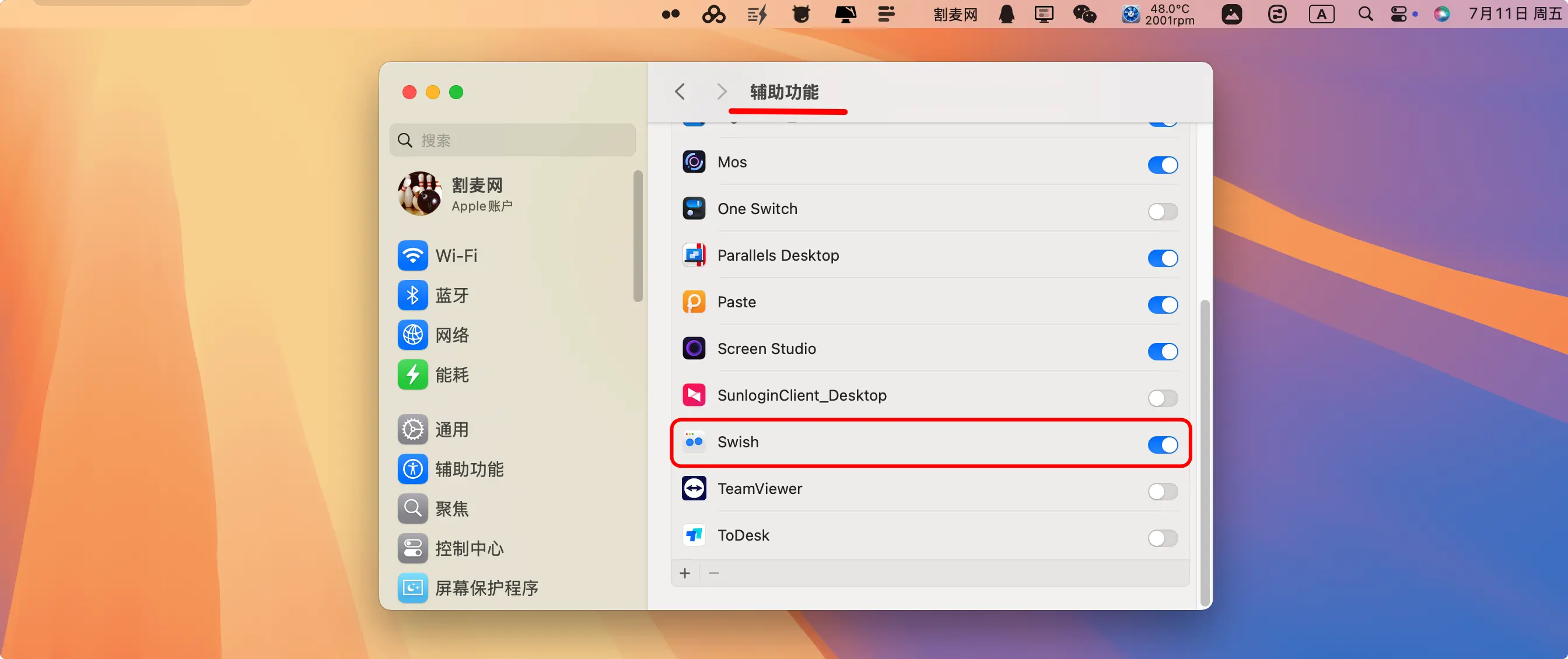Click the Paste app icon
Screen dimensions: 1568x659
coord(694,302)
